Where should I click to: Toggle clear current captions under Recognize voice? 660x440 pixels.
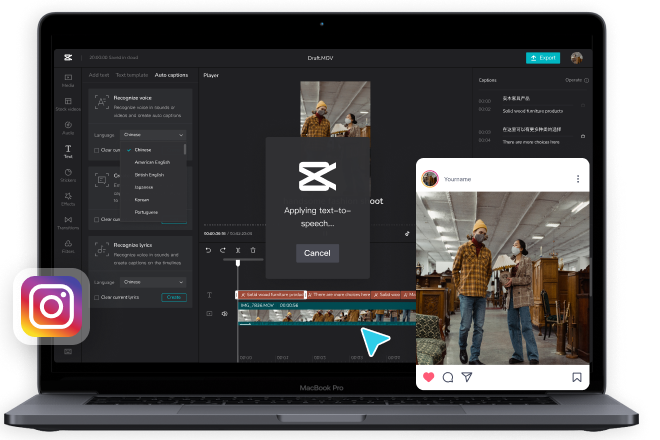pyautogui.click(x=97, y=150)
